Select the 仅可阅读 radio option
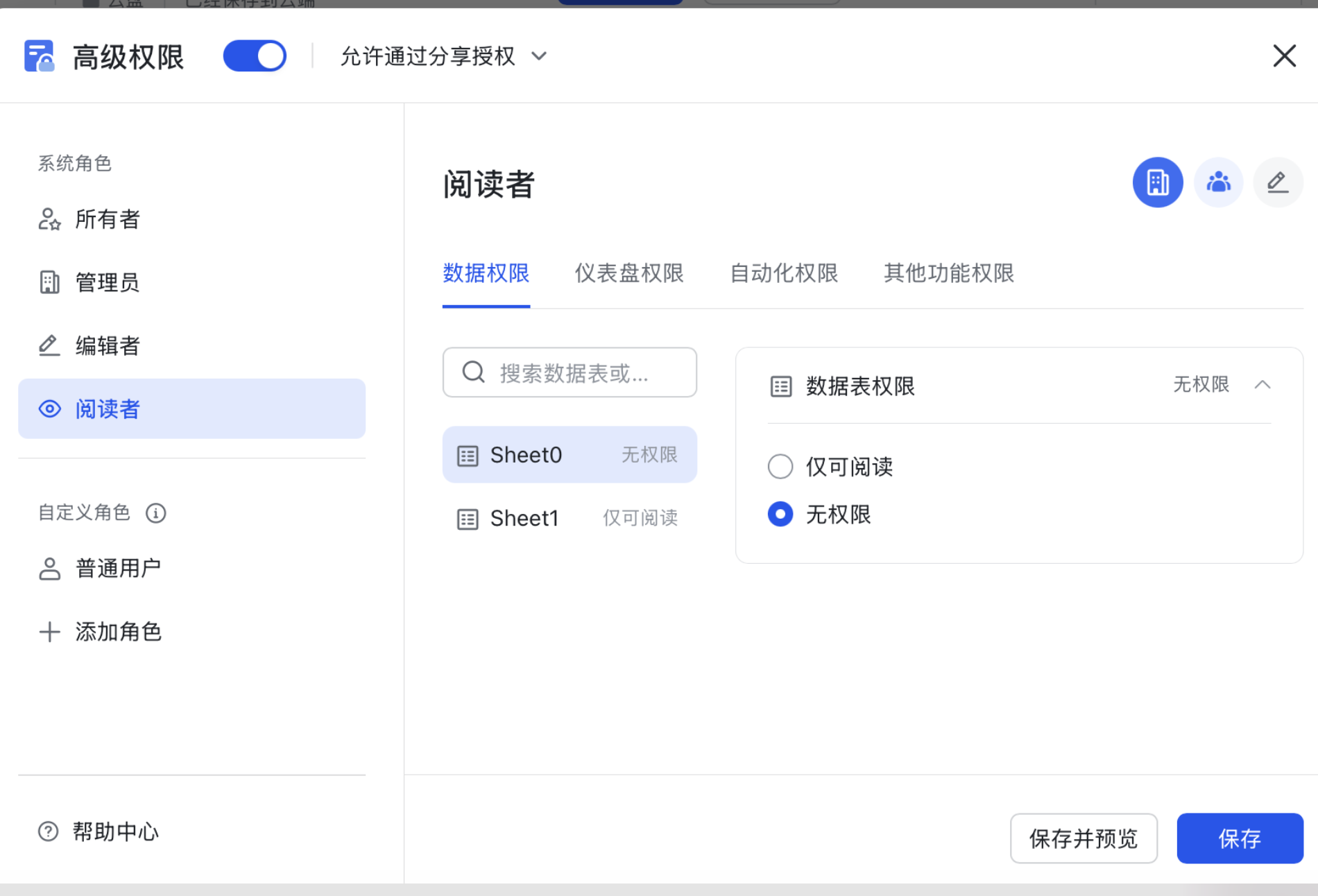This screenshot has height=896, width=1318. [x=780, y=467]
